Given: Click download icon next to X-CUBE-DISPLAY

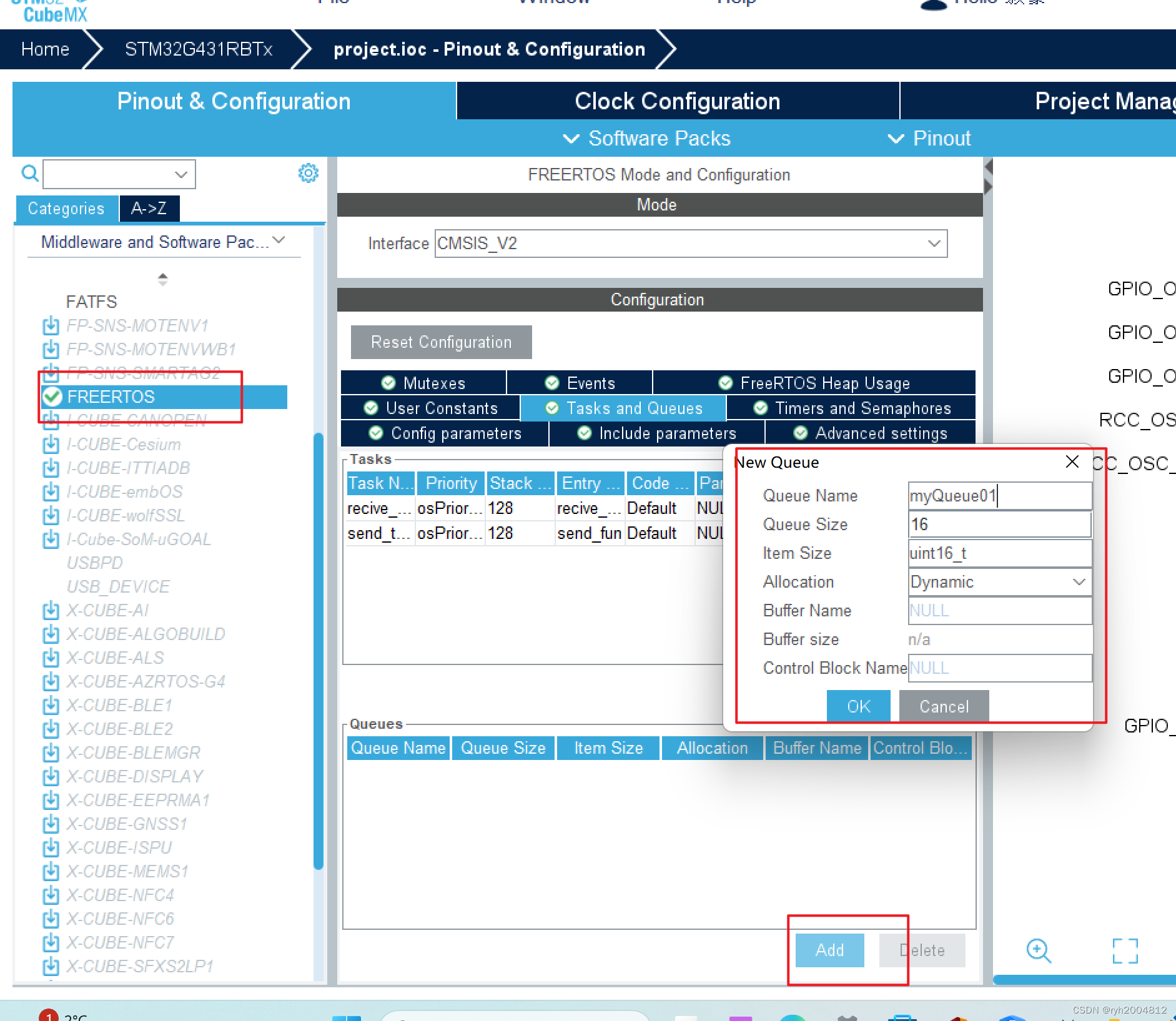Looking at the screenshot, I should pos(51,776).
